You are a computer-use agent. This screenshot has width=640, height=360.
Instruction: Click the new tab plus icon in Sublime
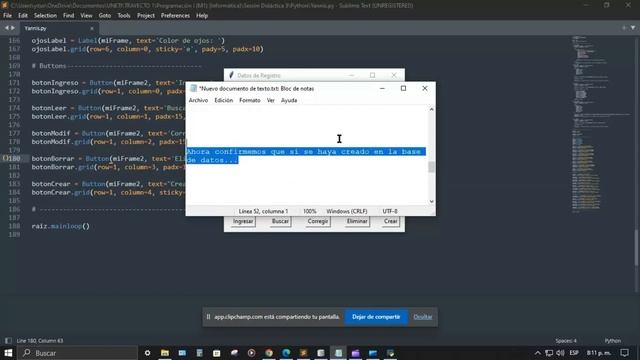pyautogui.click(x=624, y=28)
